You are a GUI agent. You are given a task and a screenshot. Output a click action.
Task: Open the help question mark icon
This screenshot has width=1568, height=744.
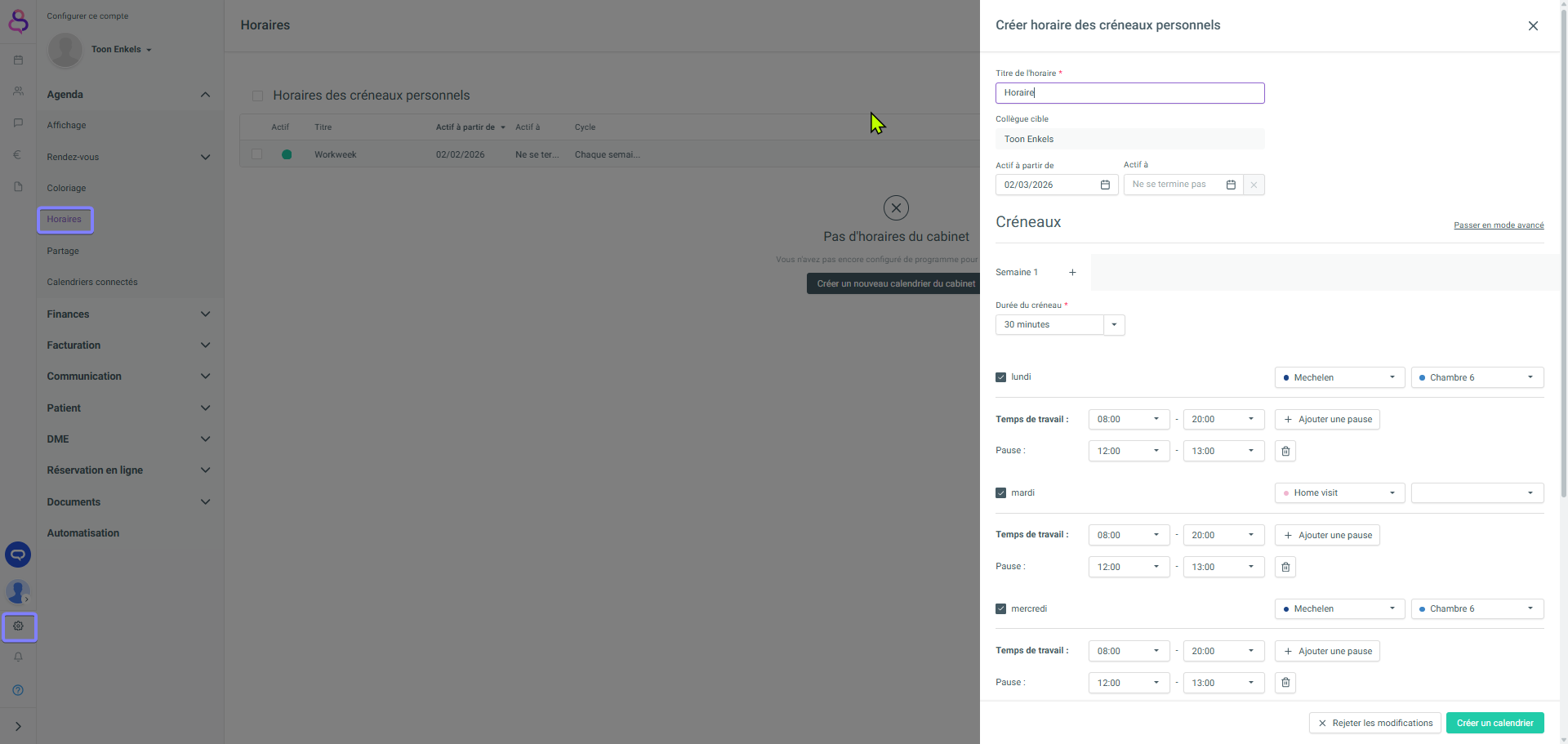pyautogui.click(x=18, y=690)
